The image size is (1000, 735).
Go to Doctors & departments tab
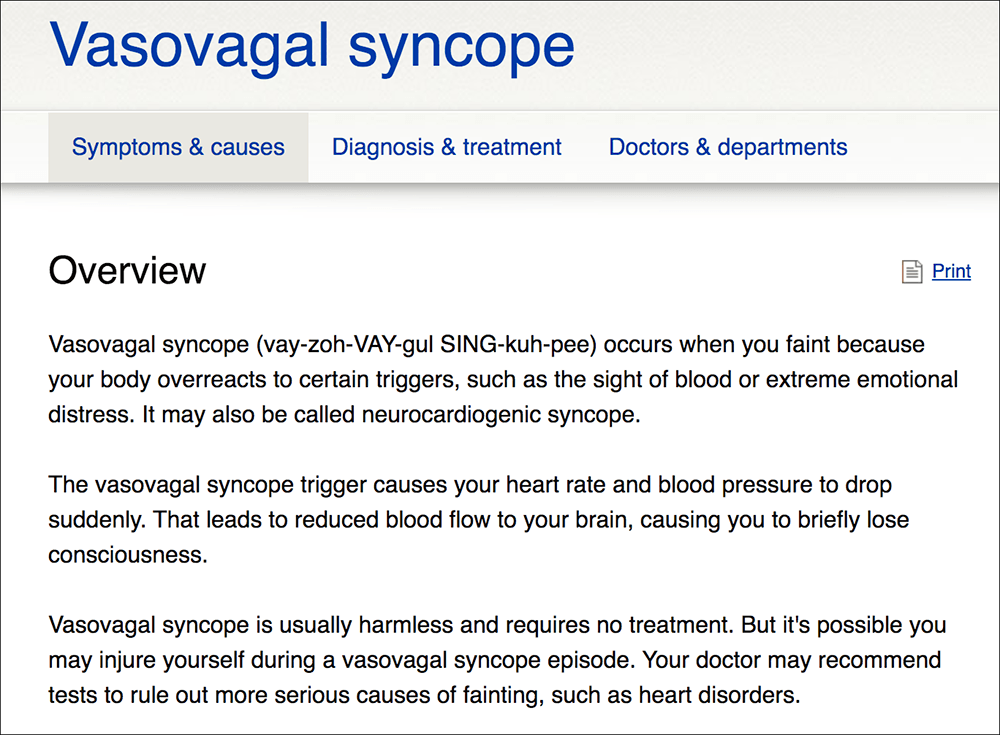tap(728, 147)
